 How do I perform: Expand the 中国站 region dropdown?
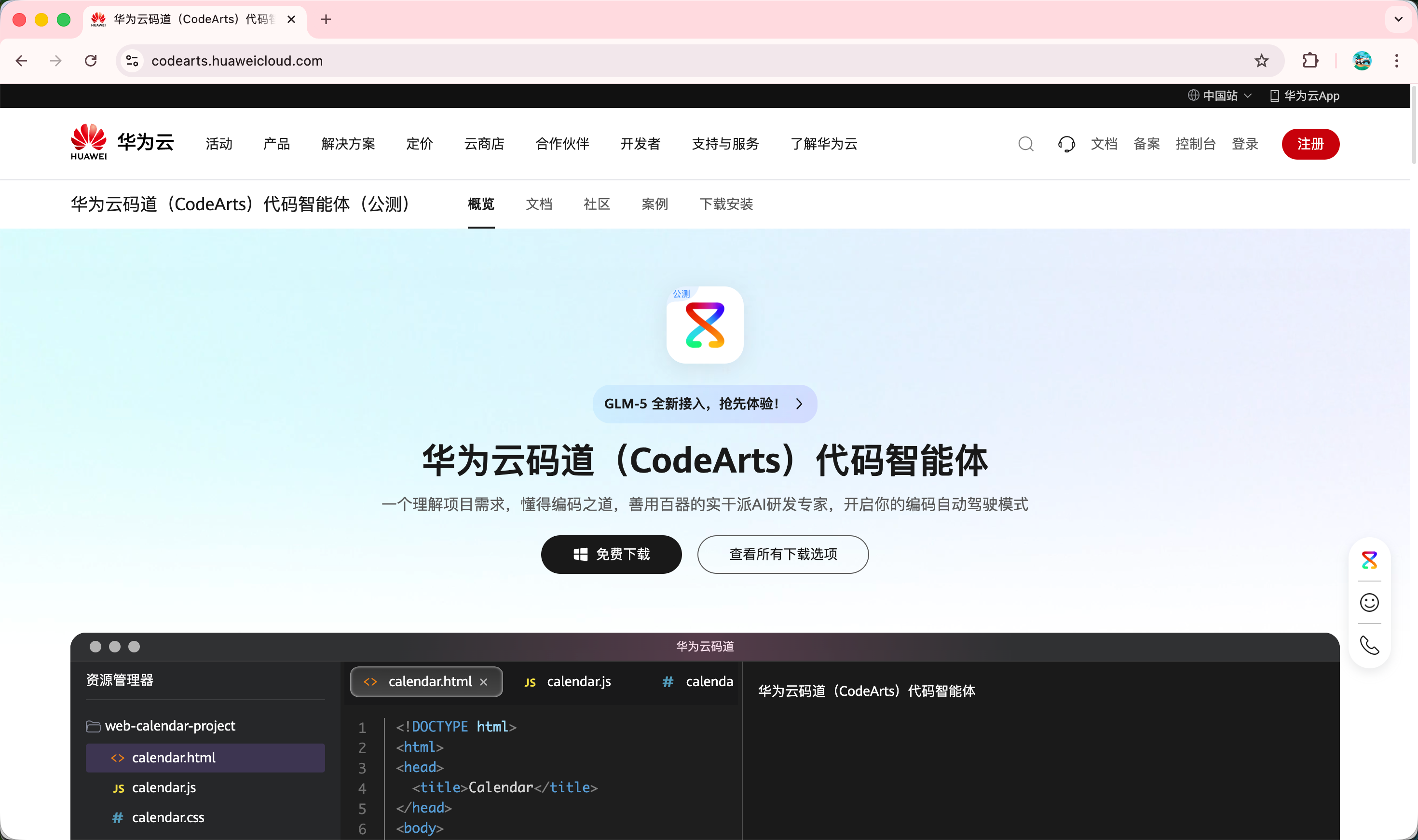(x=1219, y=95)
